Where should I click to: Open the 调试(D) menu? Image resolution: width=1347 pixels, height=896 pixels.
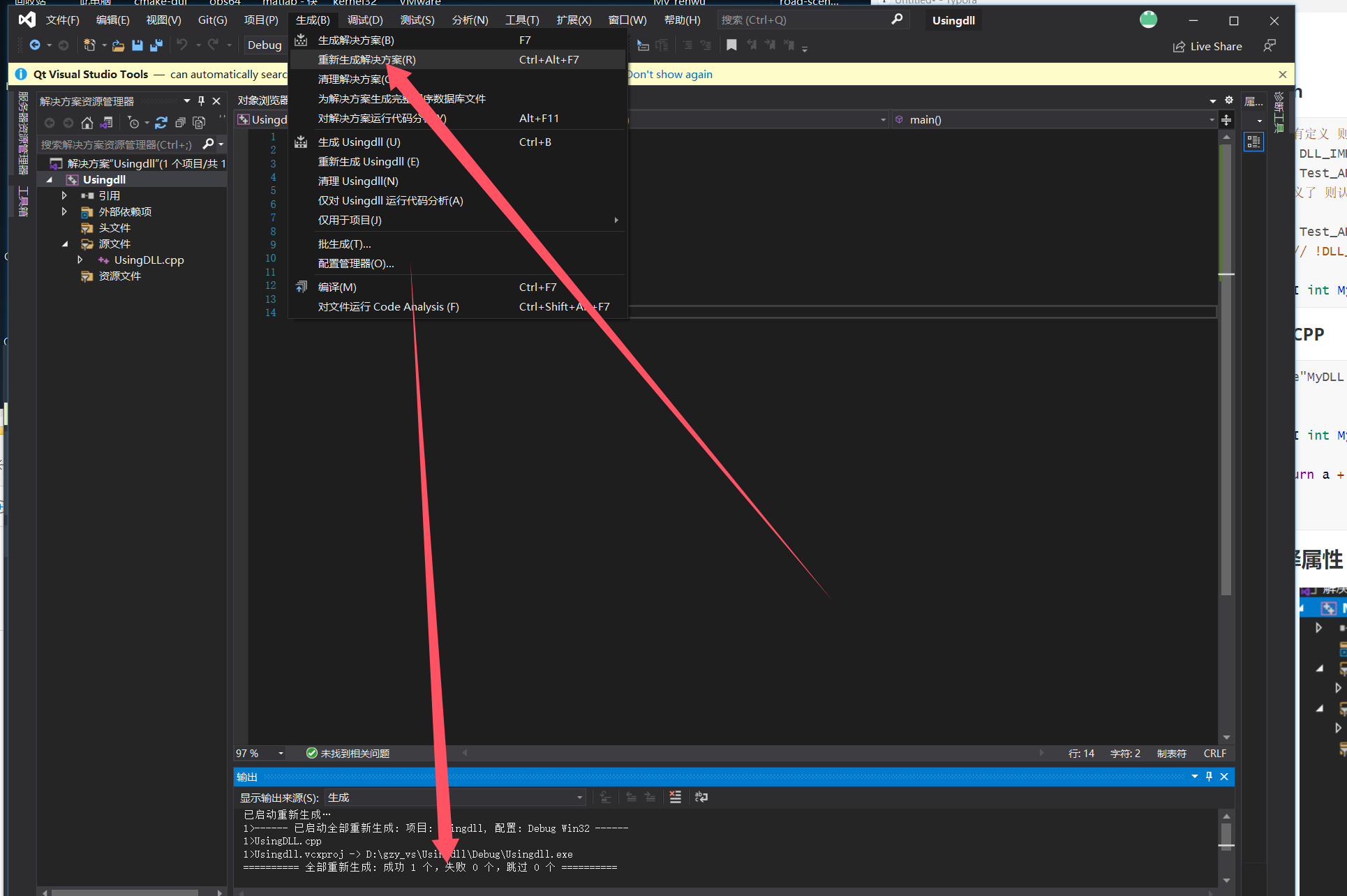[364, 20]
